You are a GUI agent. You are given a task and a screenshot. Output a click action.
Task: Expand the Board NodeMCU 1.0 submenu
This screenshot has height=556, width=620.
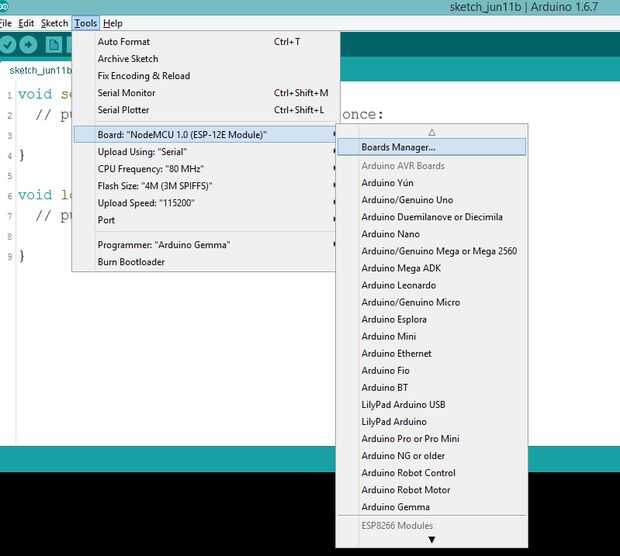point(206,134)
